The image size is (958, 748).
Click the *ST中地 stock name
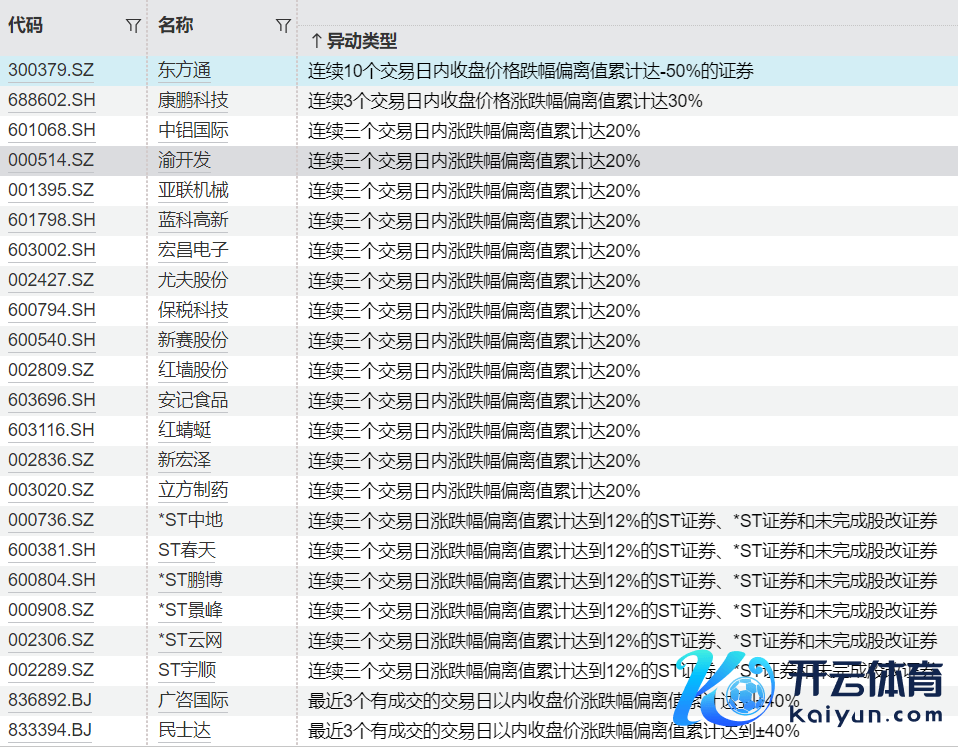[x=190, y=521]
